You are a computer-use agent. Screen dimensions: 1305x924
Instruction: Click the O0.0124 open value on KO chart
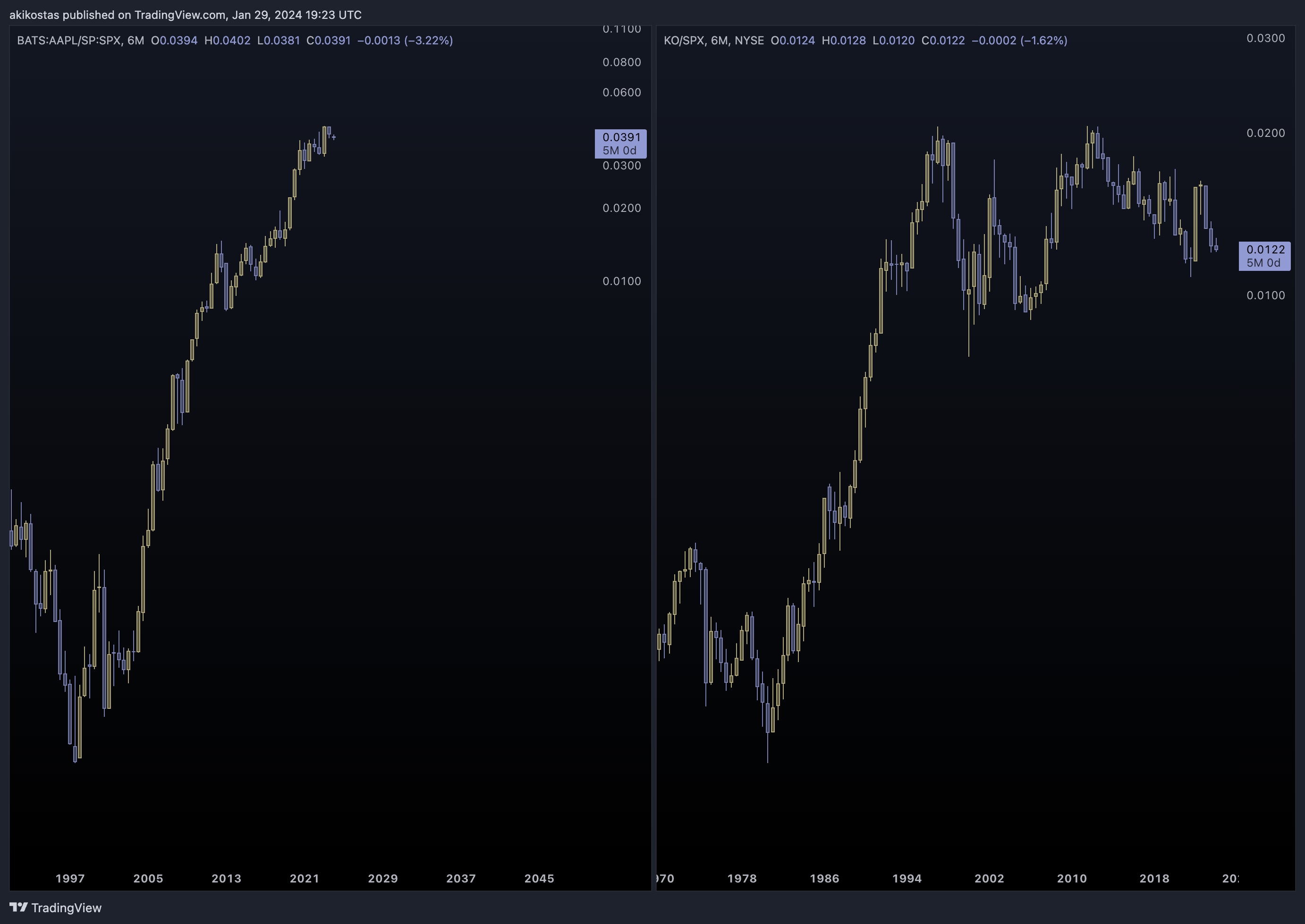(x=793, y=41)
